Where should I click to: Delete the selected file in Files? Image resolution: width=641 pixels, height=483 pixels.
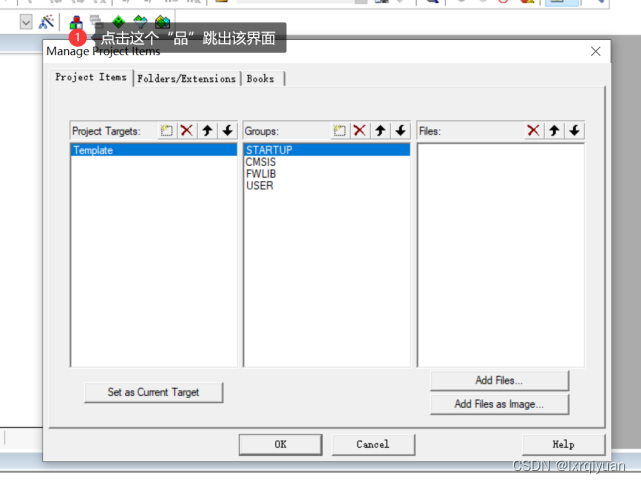[533, 131]
